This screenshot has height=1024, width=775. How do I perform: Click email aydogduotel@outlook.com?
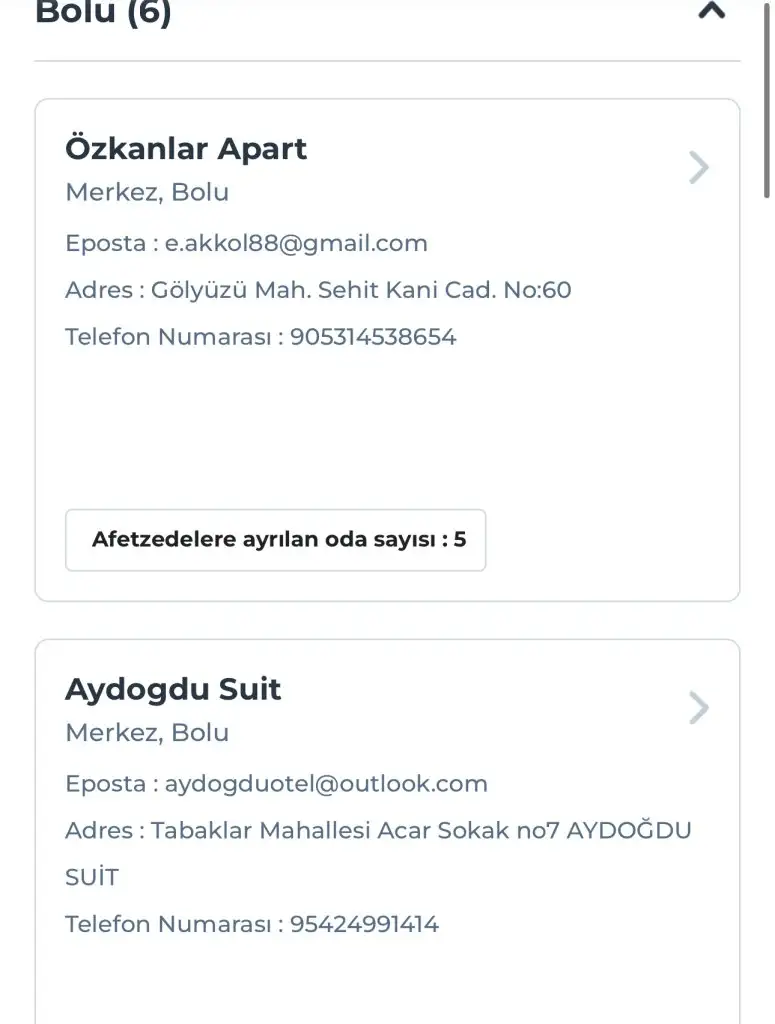pyautogui.click(x=326, y=784)
